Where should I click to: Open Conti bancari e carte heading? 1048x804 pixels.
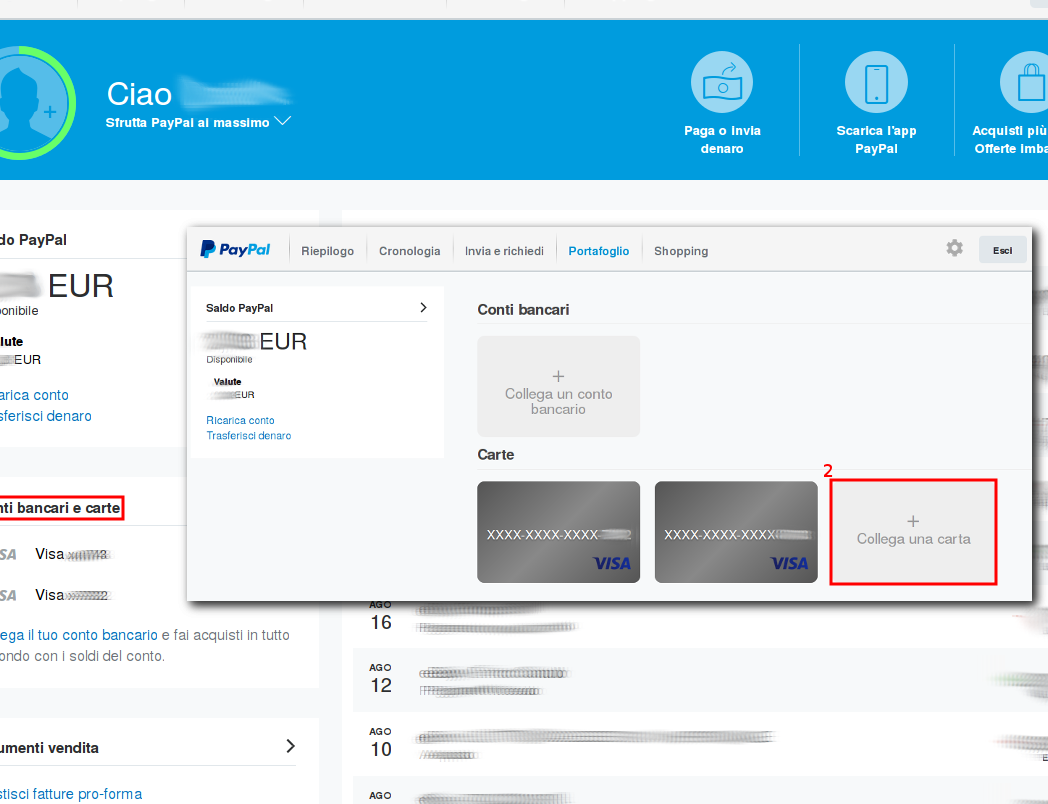pos(60,508)
